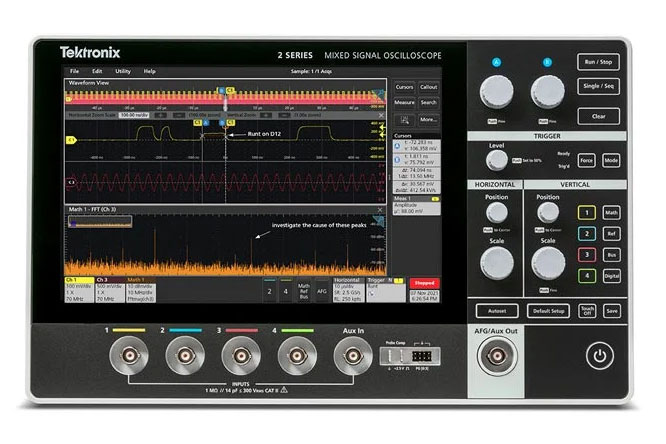Image resolution: width=666 pixels, height=444 pixels.
Task: Click cursor B readout in Cursors badge
Action: click(x=416, y=160)
